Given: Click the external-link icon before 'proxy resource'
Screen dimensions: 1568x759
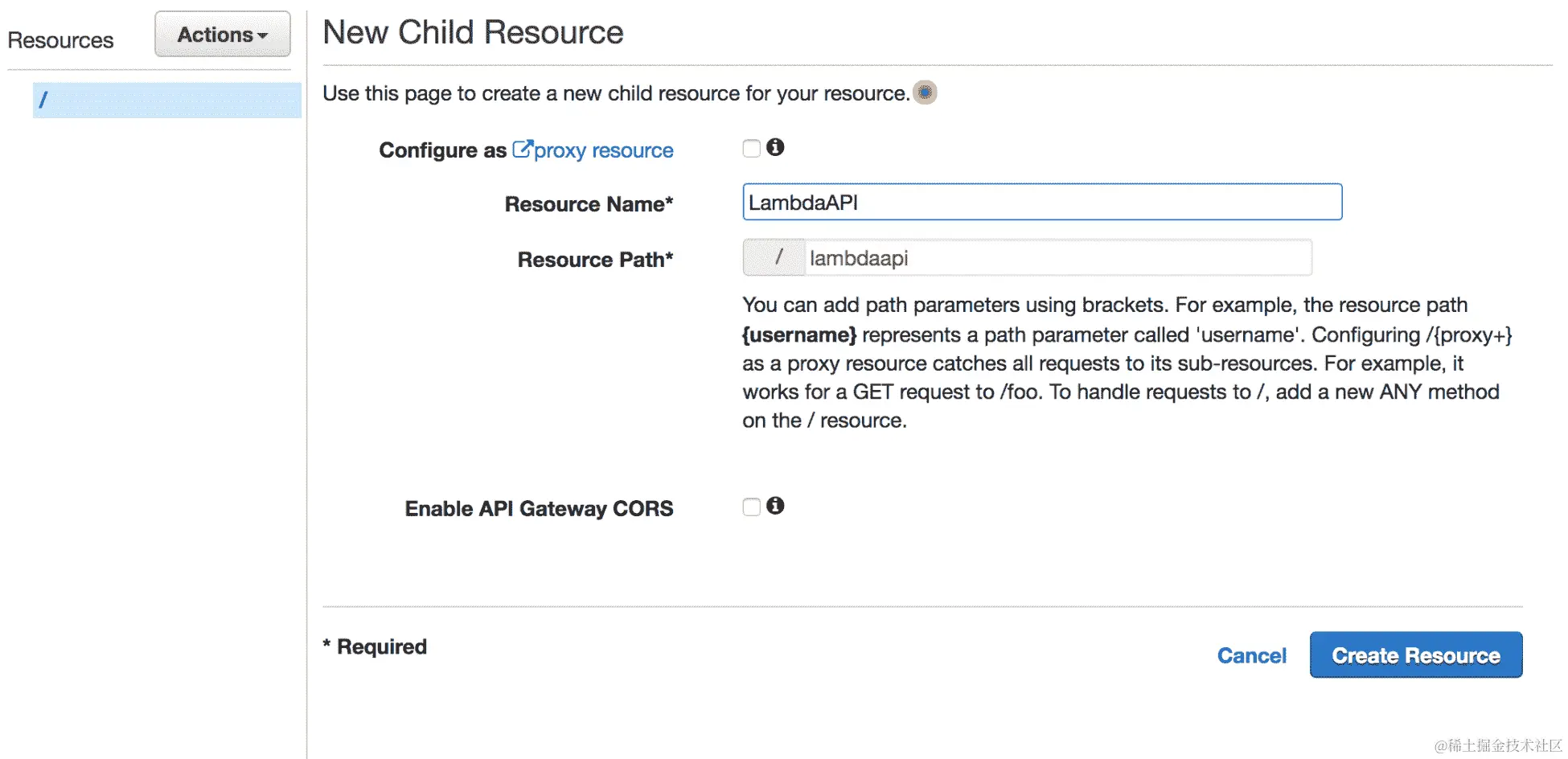Looking at the screenshot, I should [x=523, y=150].
